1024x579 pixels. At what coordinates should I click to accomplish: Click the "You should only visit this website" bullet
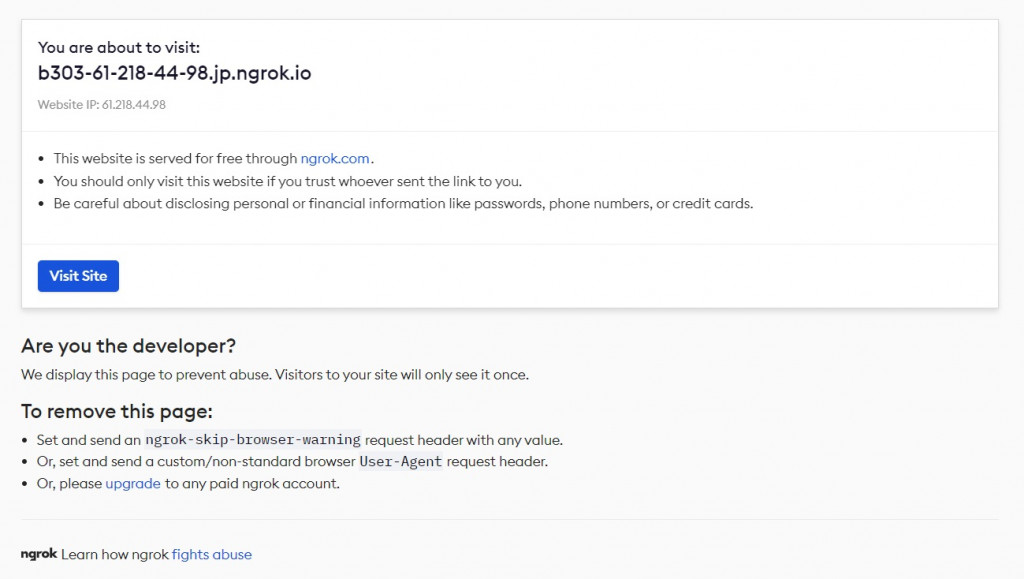tap(288, 181)
